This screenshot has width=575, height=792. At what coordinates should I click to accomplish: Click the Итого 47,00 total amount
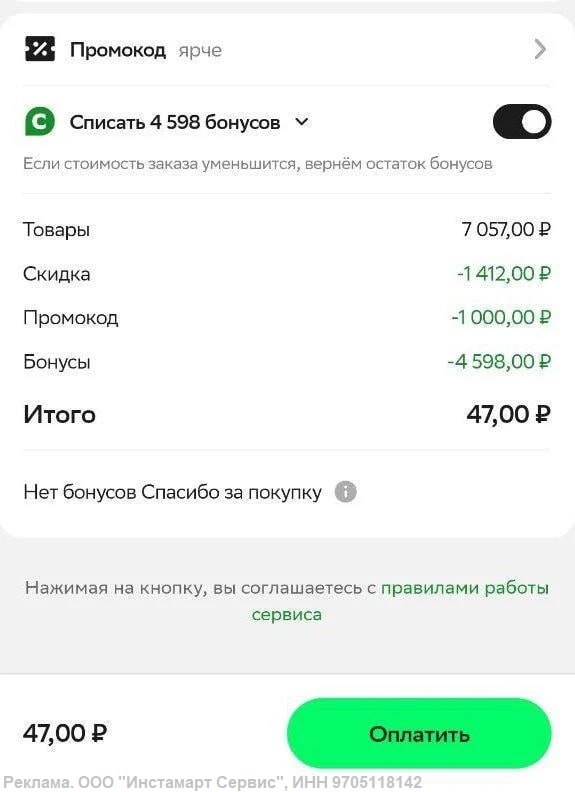pos(508,414)
